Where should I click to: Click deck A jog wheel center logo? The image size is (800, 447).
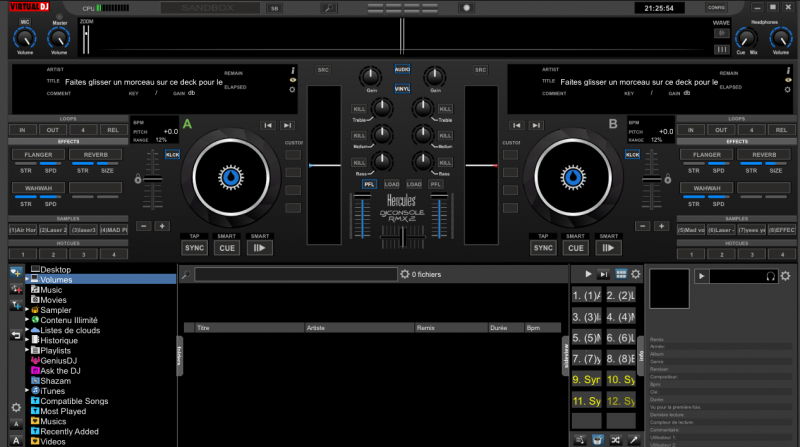pyautogui.click(x=231, y=178)
